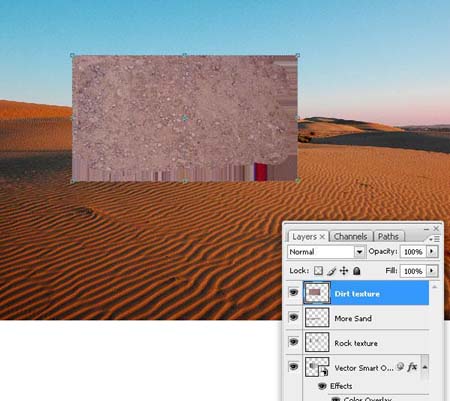Switch to the Paths tab
Image resolution: width=450 pixels, height=401 pixels.
click(388, 236)
